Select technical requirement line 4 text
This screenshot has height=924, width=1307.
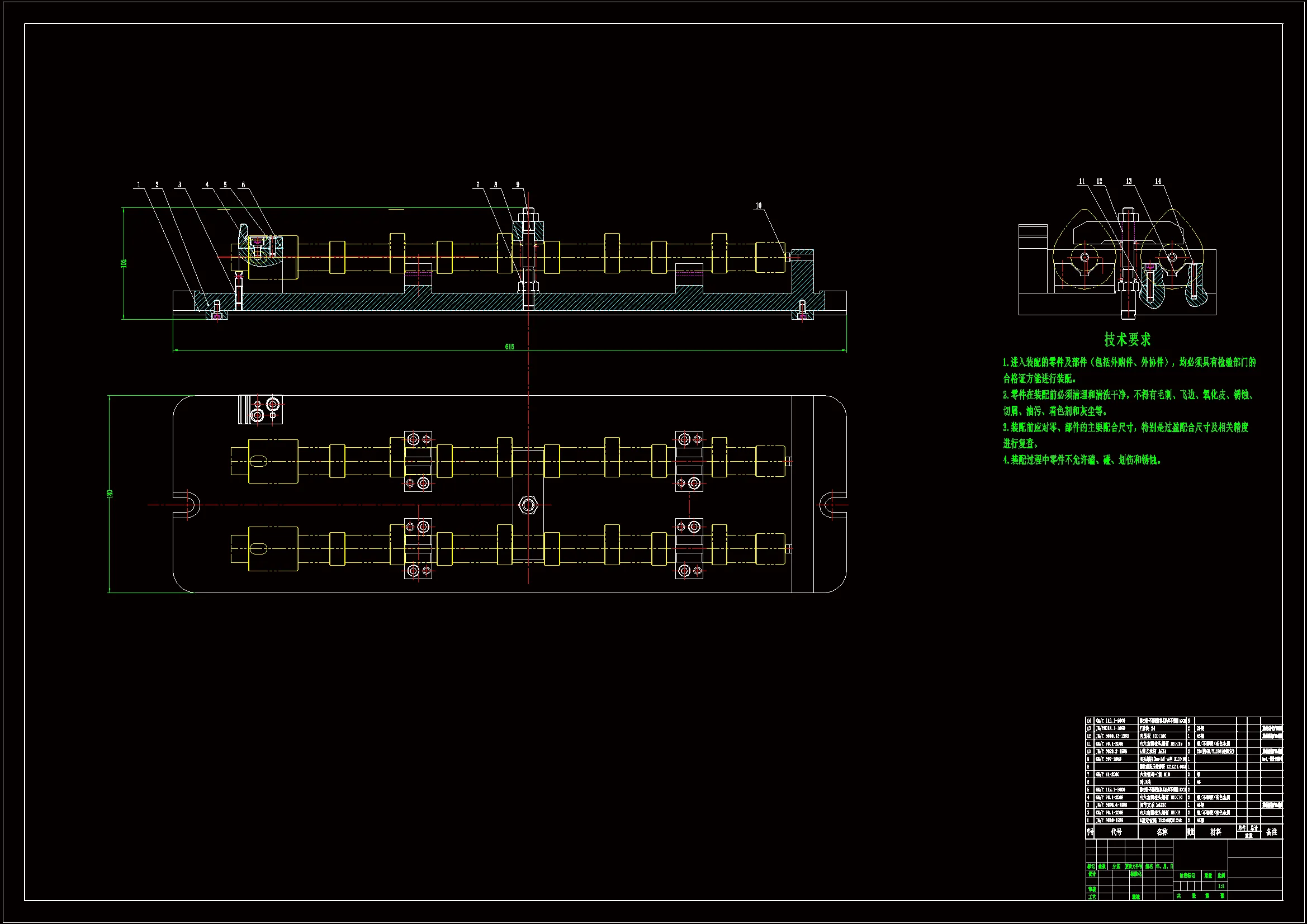[x=1082, y=460]
